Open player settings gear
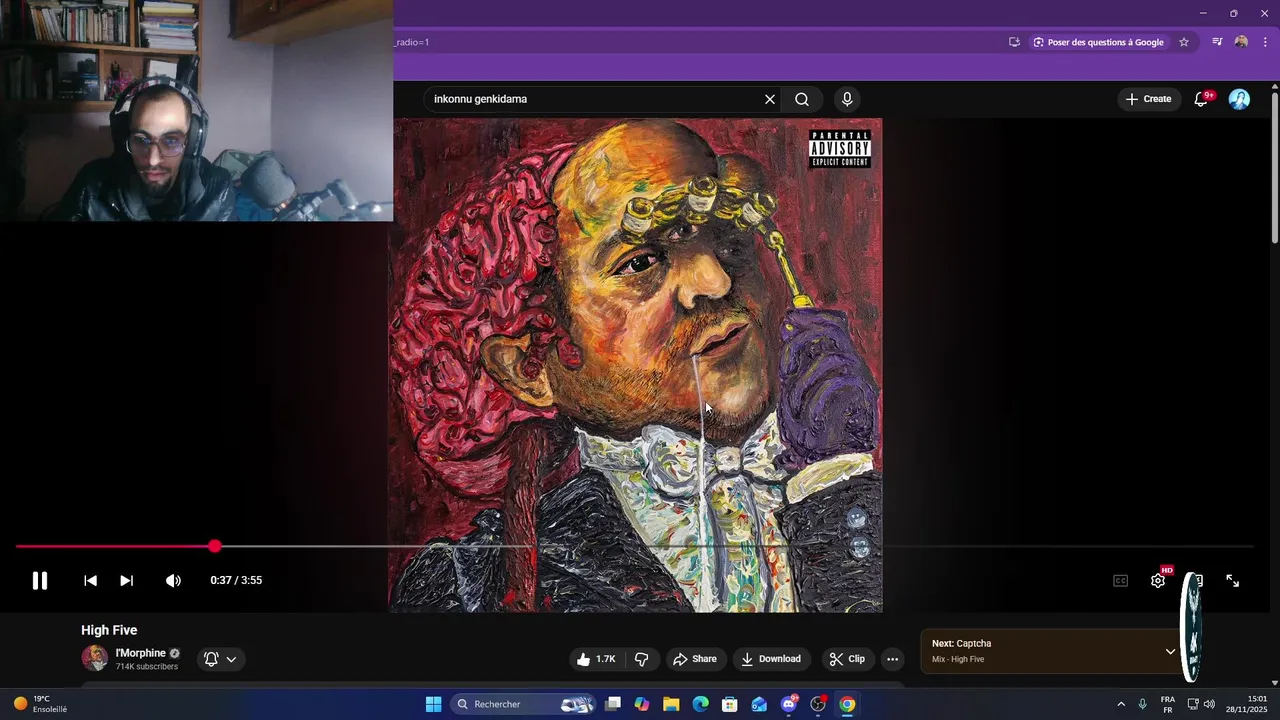 pos(1158,580)
